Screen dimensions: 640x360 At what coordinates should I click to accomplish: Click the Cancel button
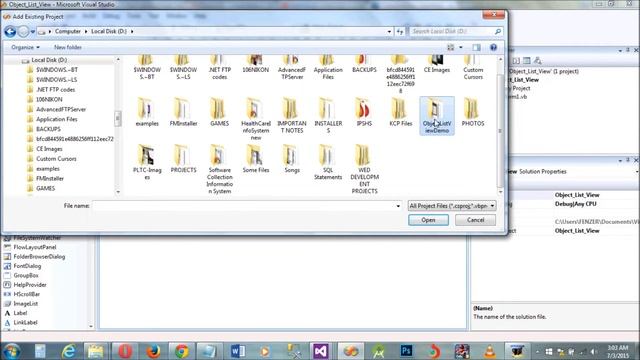click(475, 220)
